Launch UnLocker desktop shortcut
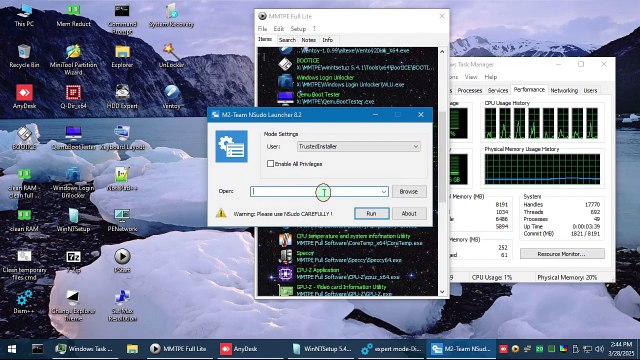 (x=171, y=56)
